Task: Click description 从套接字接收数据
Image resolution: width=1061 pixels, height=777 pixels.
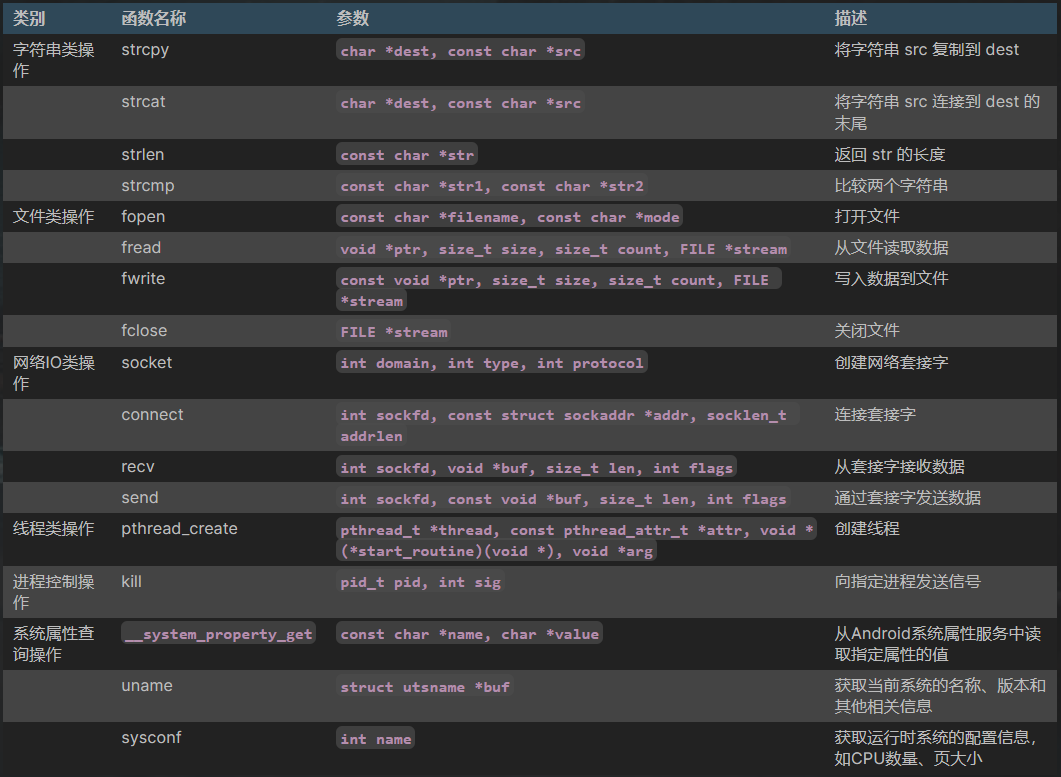Action: pos(899,467)
